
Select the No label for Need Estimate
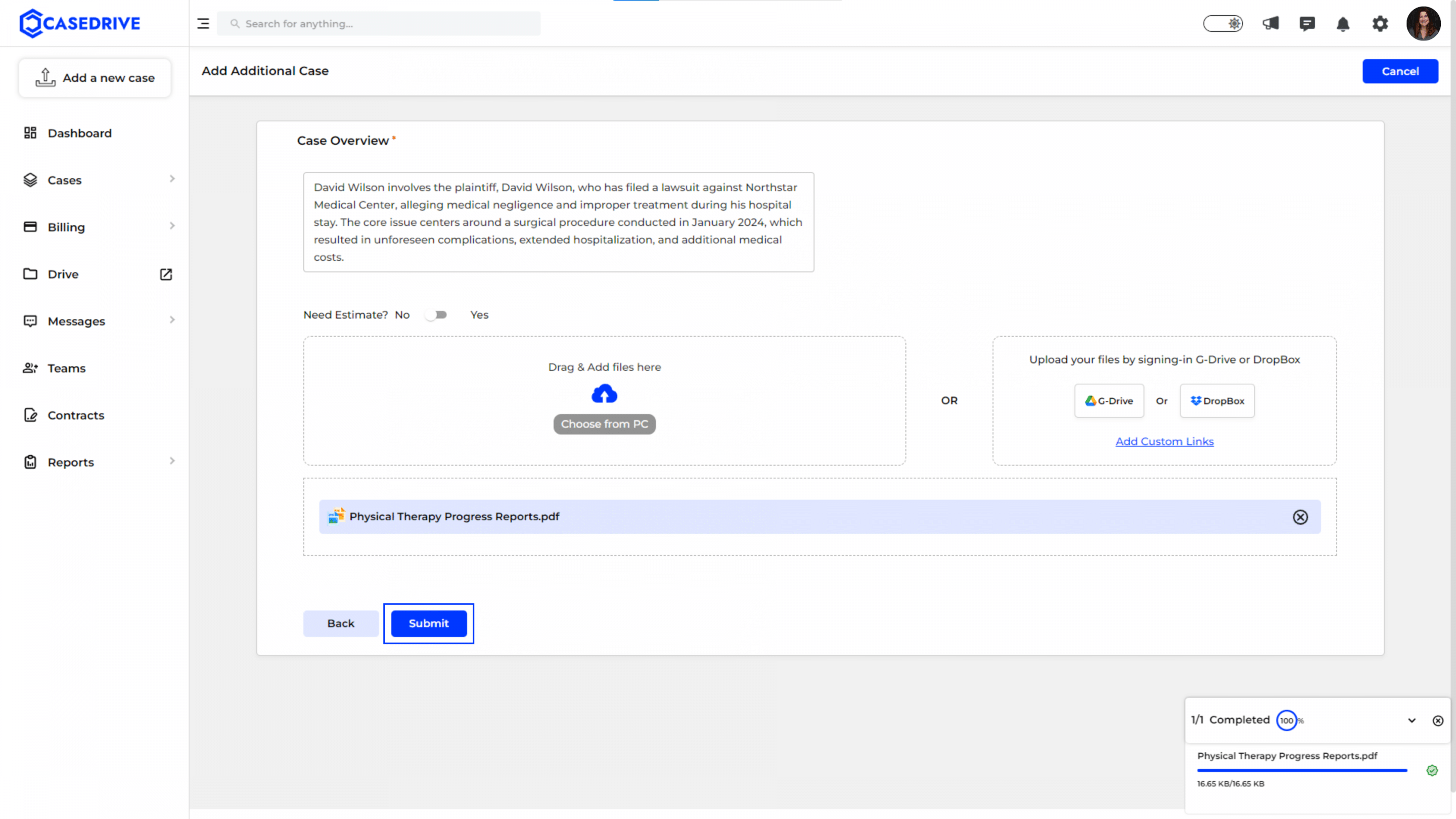click(x=402, y=315)
